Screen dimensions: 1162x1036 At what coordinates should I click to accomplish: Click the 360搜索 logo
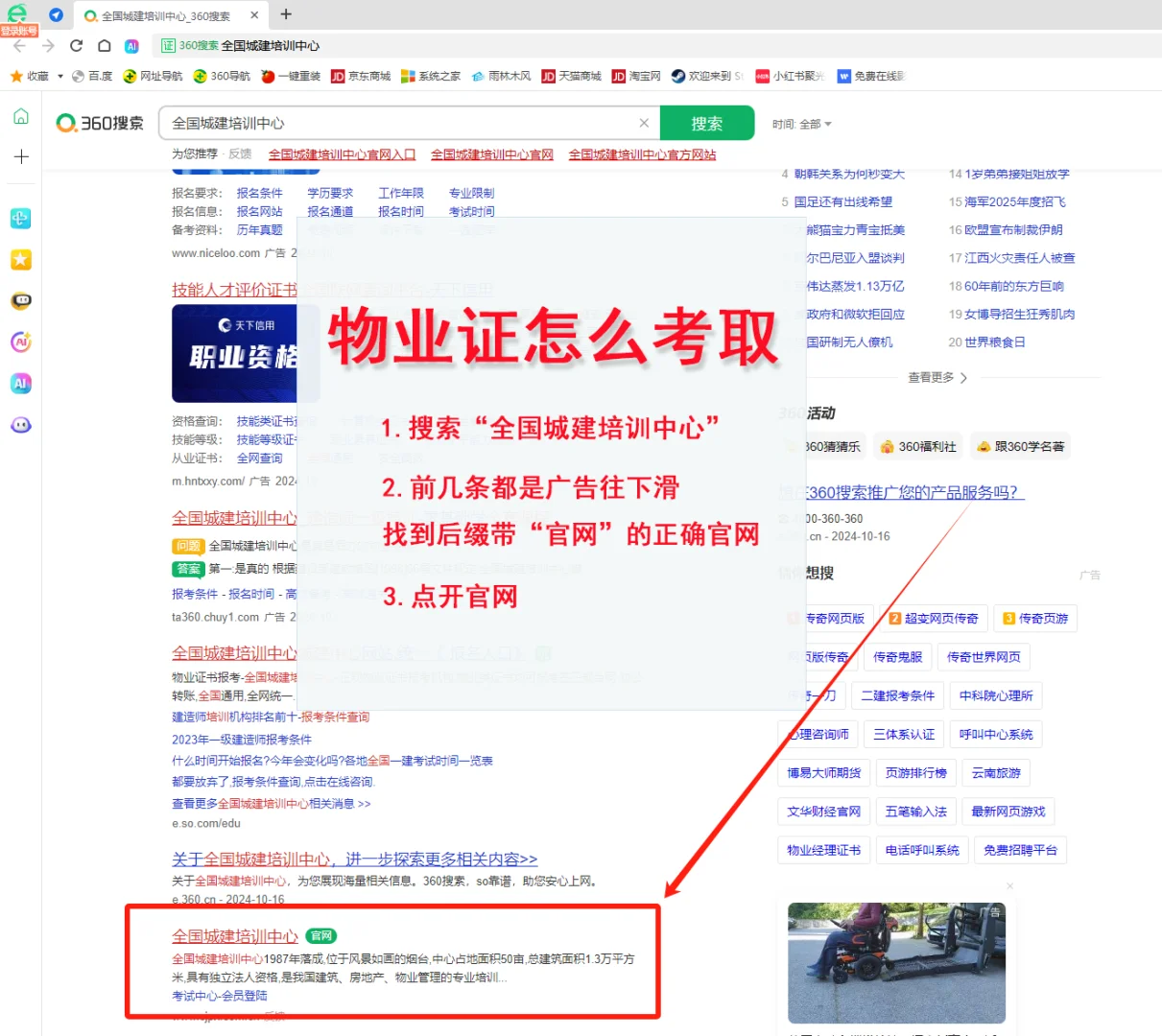click(99, 123)
